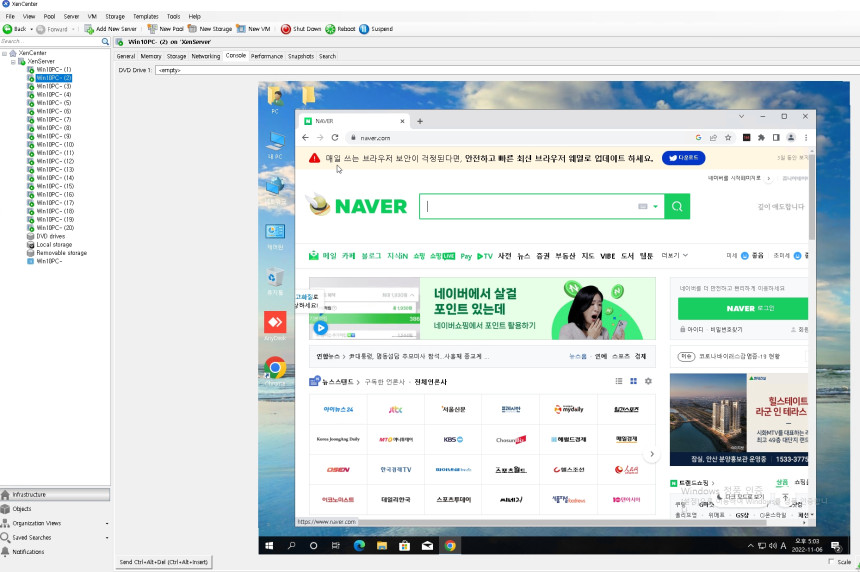
Task: Open Microsoft Store from VM taskbar
Action: pos(405,546)
